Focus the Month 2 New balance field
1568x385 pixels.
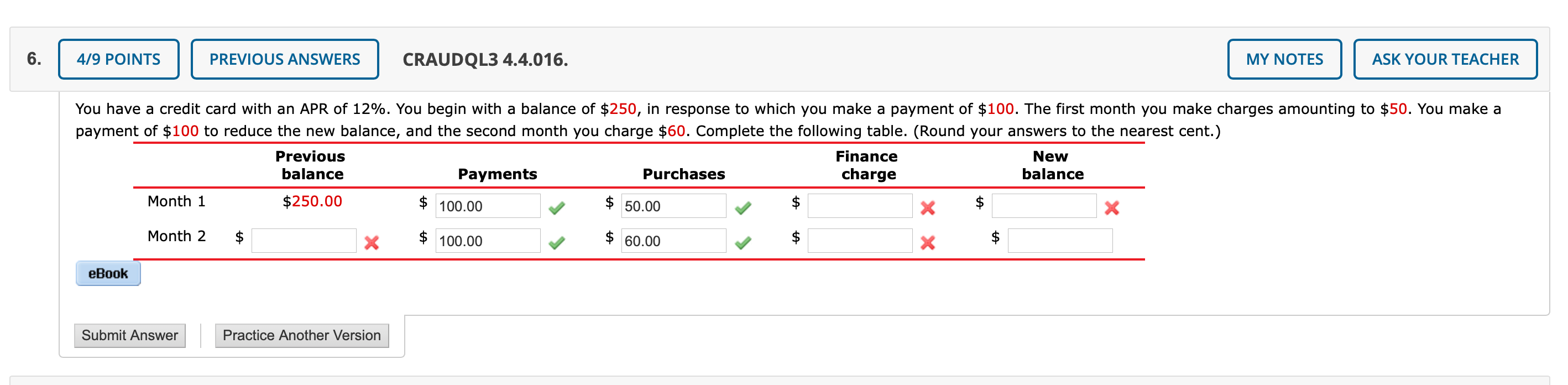[1059, 241]
